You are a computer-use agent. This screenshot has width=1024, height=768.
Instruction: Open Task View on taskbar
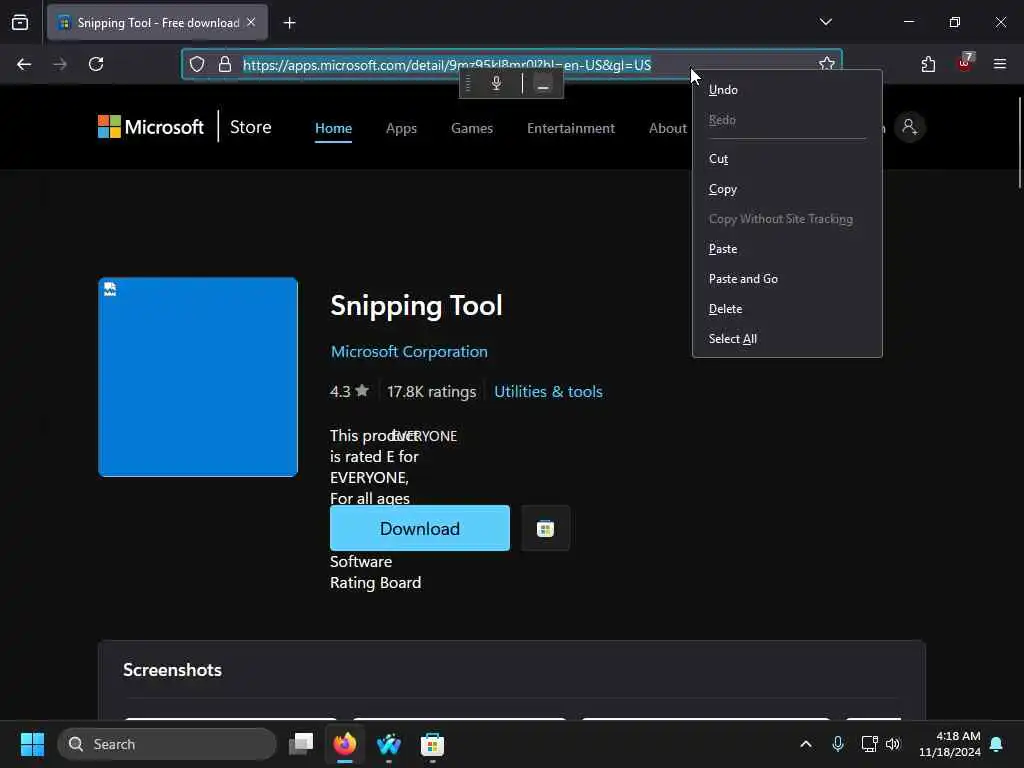pyautogui.click(x=301, y=744)
